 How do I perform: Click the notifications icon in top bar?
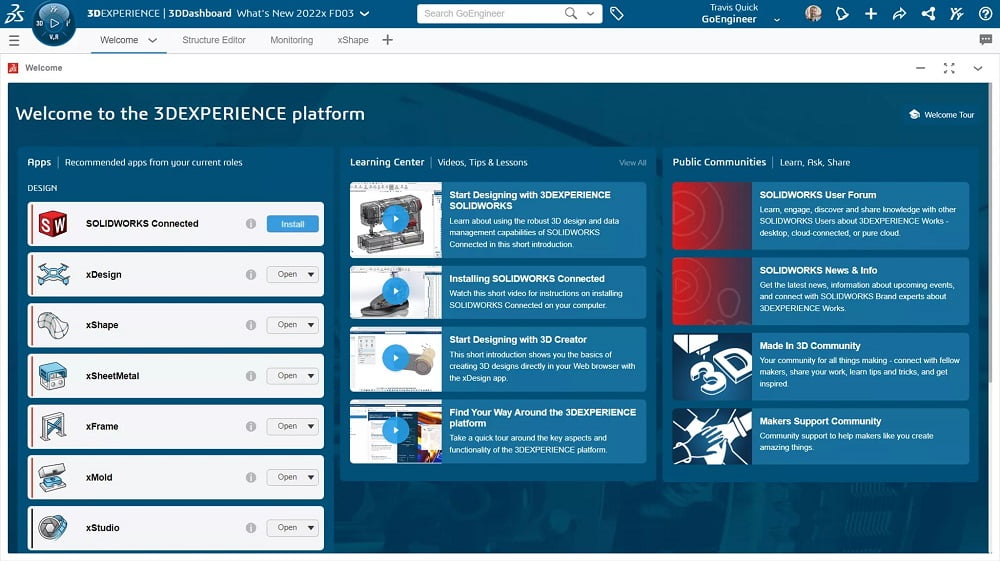pyautogui.click(x=842, y=13)
